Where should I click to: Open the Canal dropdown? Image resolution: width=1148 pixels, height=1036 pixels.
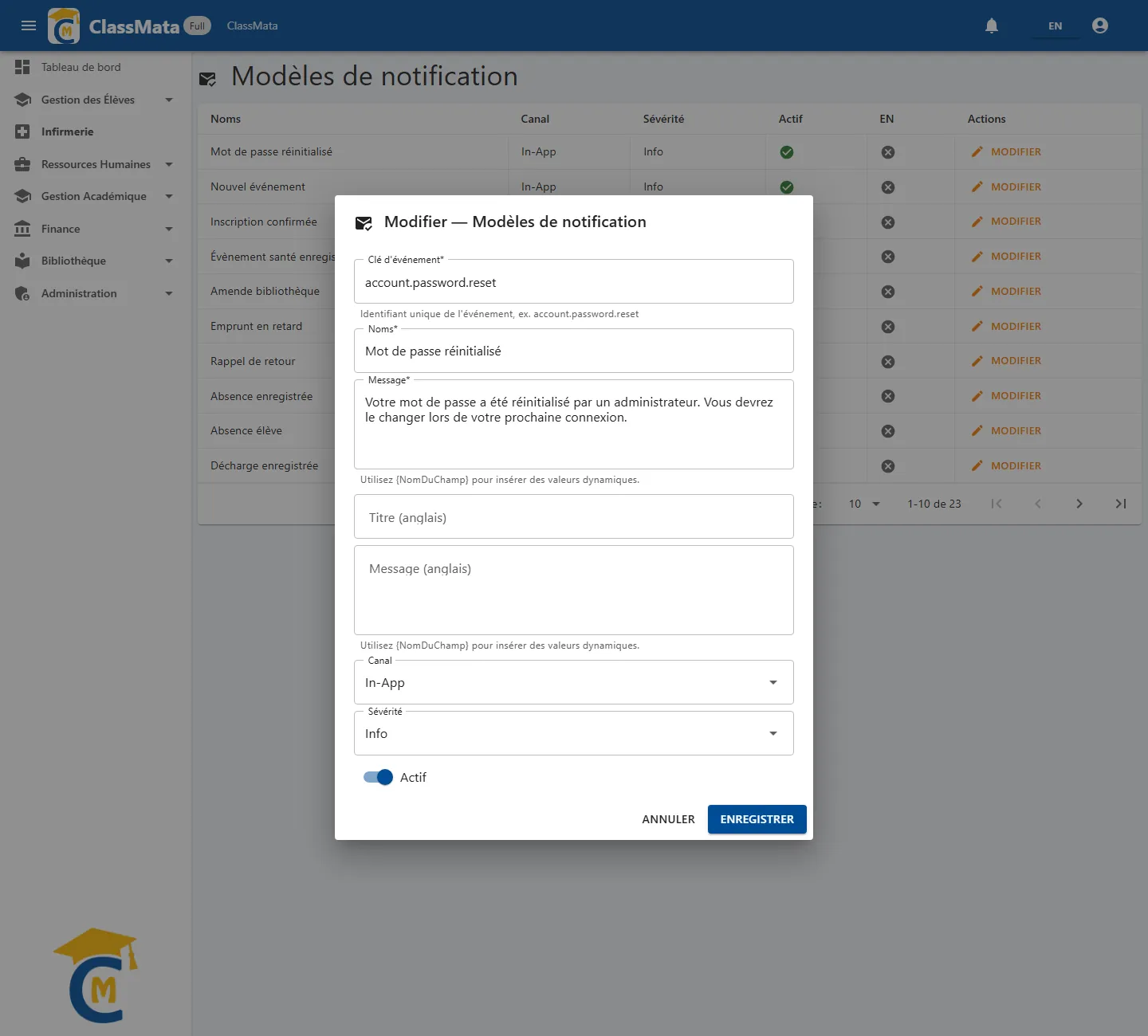coord(574,682)
